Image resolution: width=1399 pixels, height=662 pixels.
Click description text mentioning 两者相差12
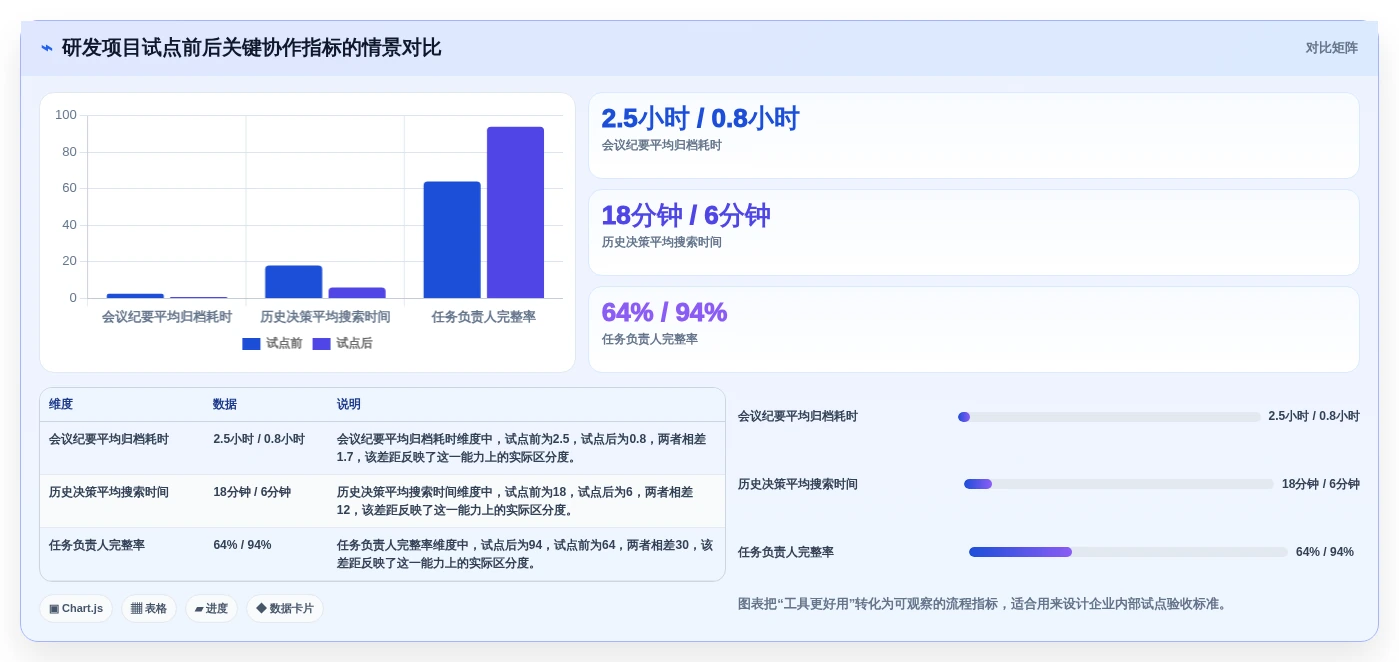coord(517,501)
